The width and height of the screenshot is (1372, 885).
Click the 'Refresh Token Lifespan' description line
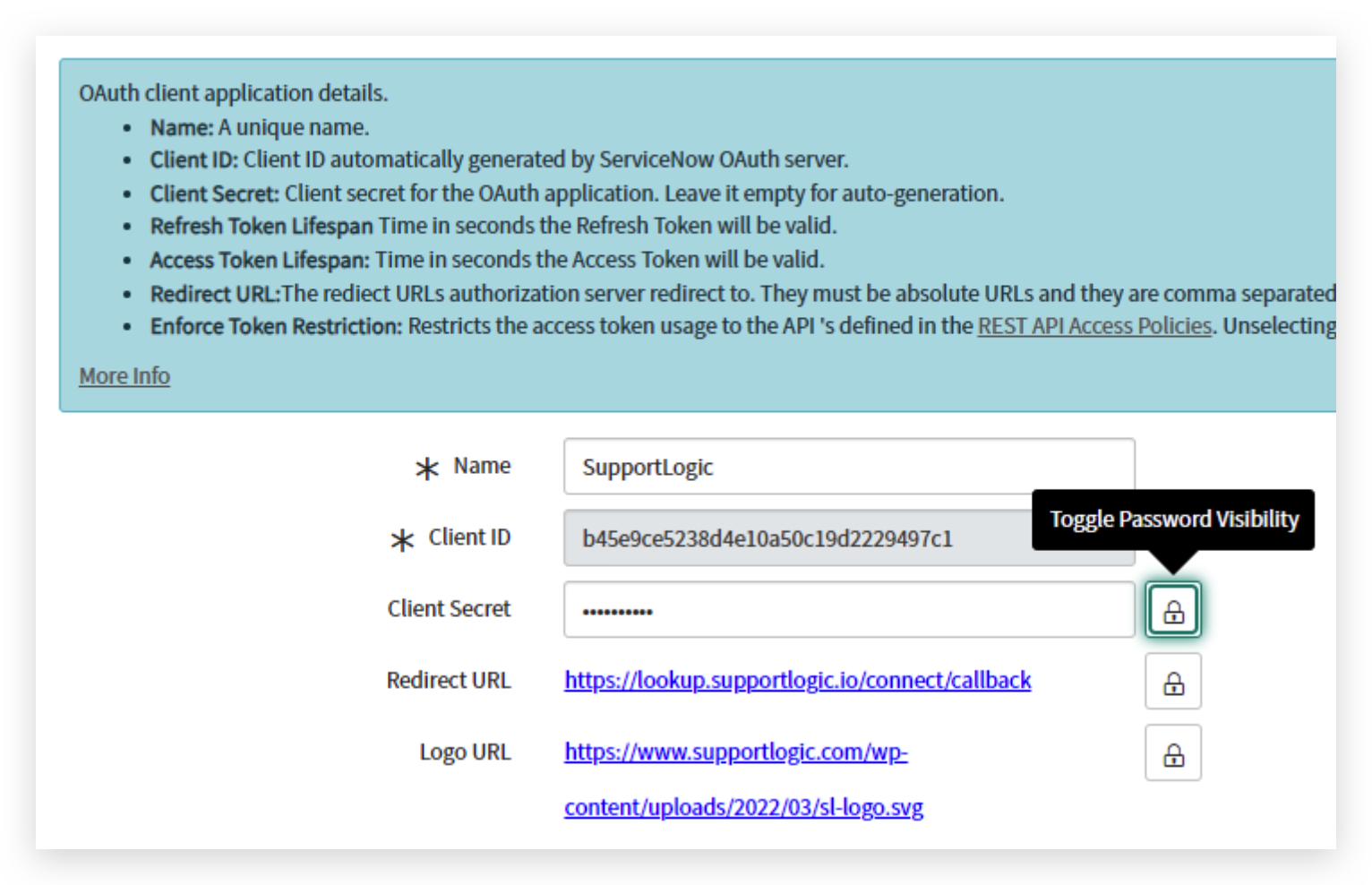click(x=493, y=226)
